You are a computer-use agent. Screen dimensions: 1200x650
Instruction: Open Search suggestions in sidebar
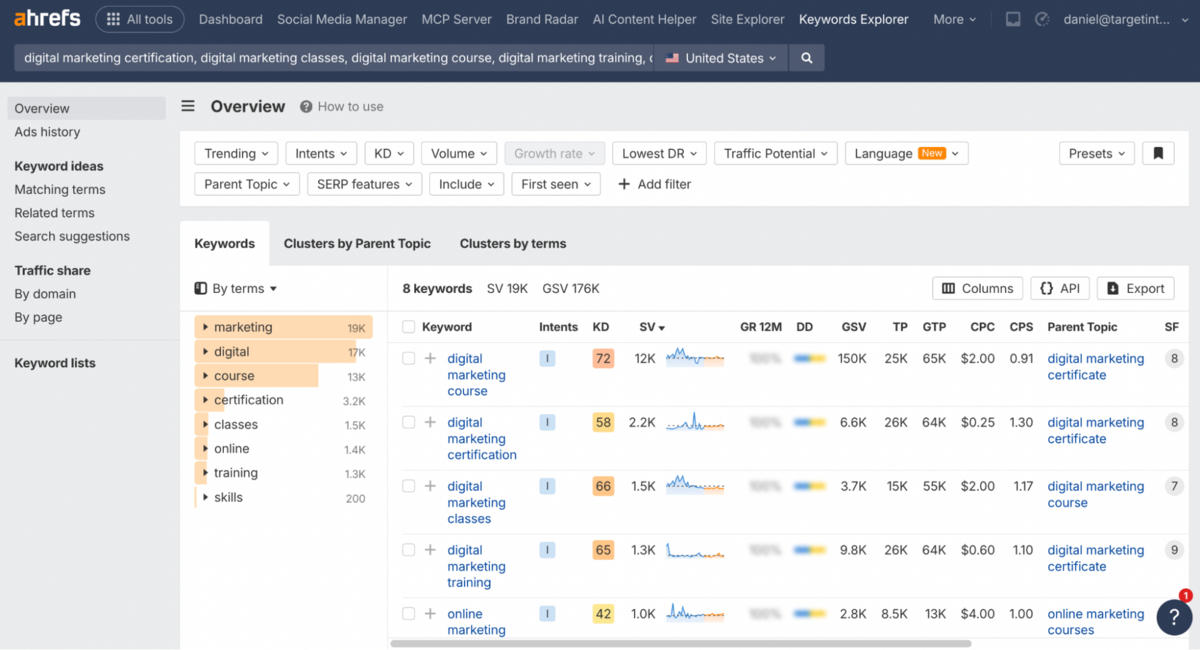pyautogui.click(x=72, y=236)
